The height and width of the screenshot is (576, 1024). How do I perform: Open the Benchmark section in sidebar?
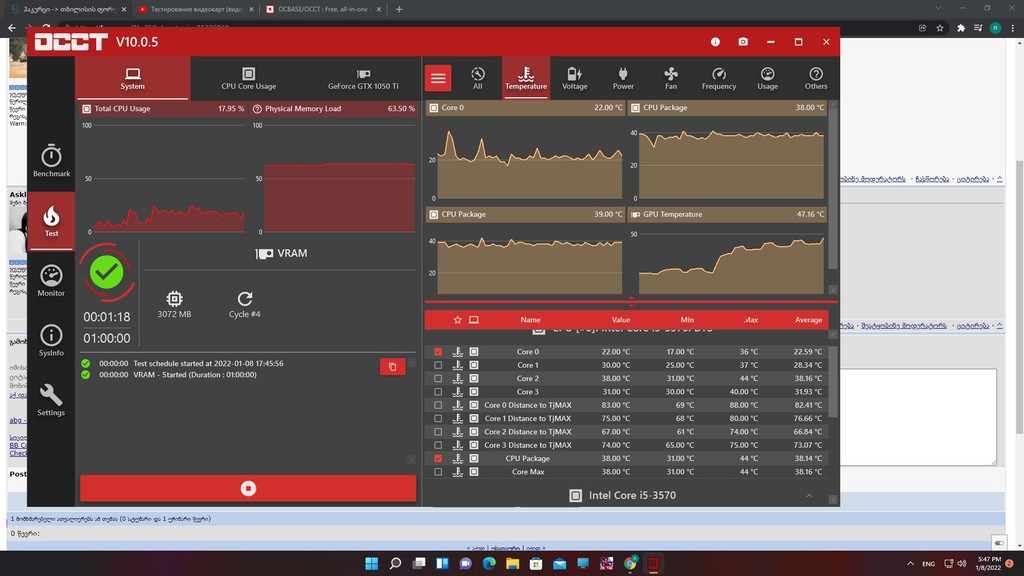pyautogui.click(x=51, y=161)
